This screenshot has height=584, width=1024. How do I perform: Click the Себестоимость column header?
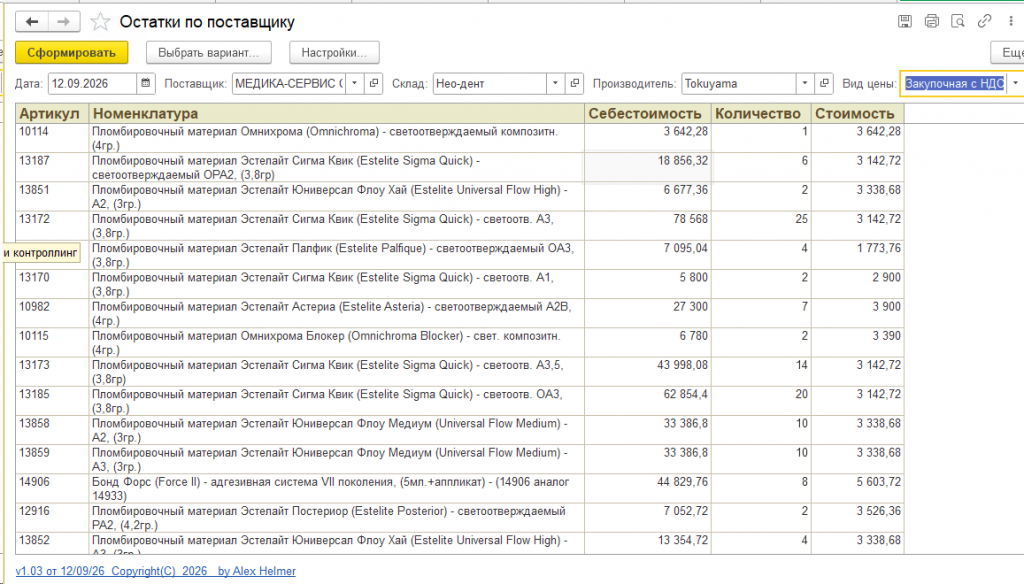tap(648, 114)
